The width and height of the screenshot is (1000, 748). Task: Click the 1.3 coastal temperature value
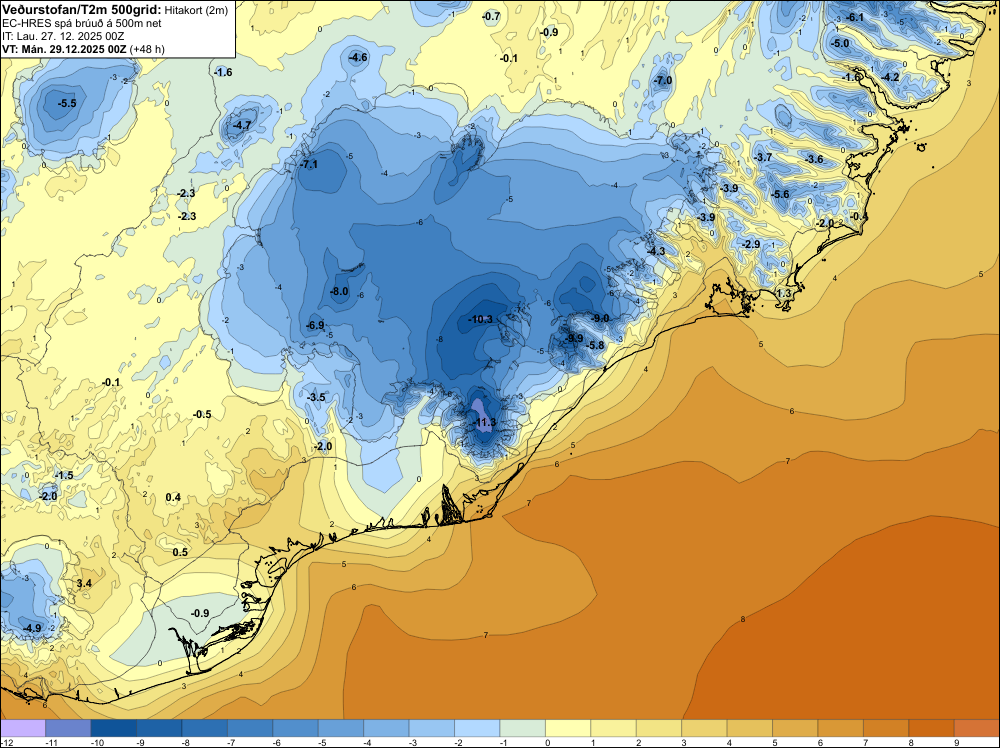point(783,293)
